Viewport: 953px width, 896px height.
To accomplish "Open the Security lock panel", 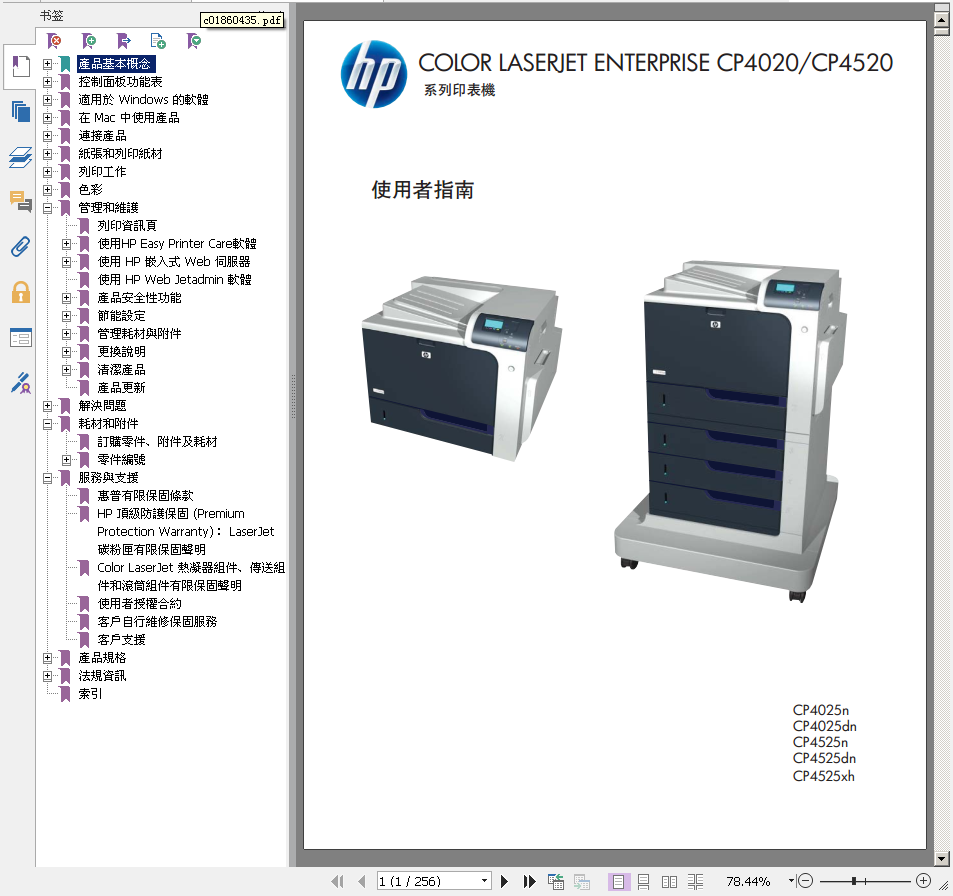I will [x=21, y=292].
